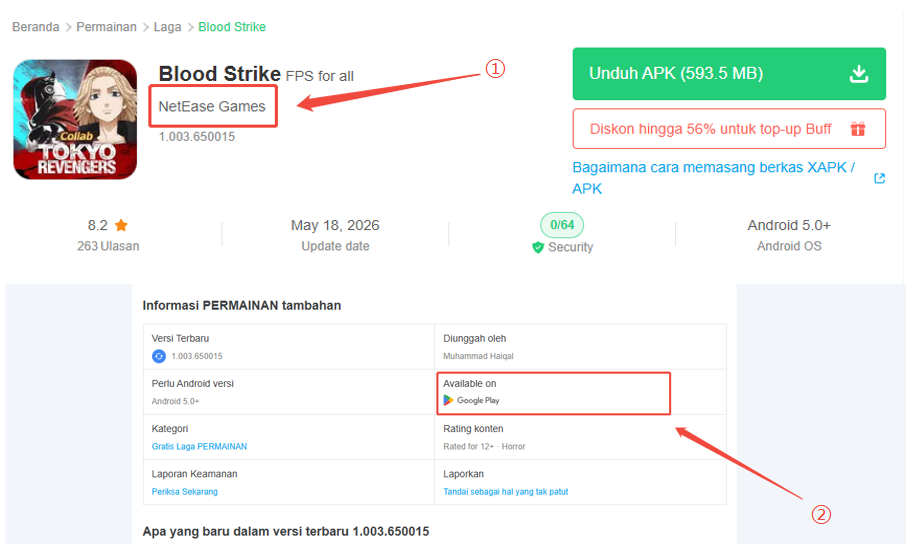Select the May 18, 2026 update date
The height and width of the screenshot is (550, 911).
click(335, 225)
